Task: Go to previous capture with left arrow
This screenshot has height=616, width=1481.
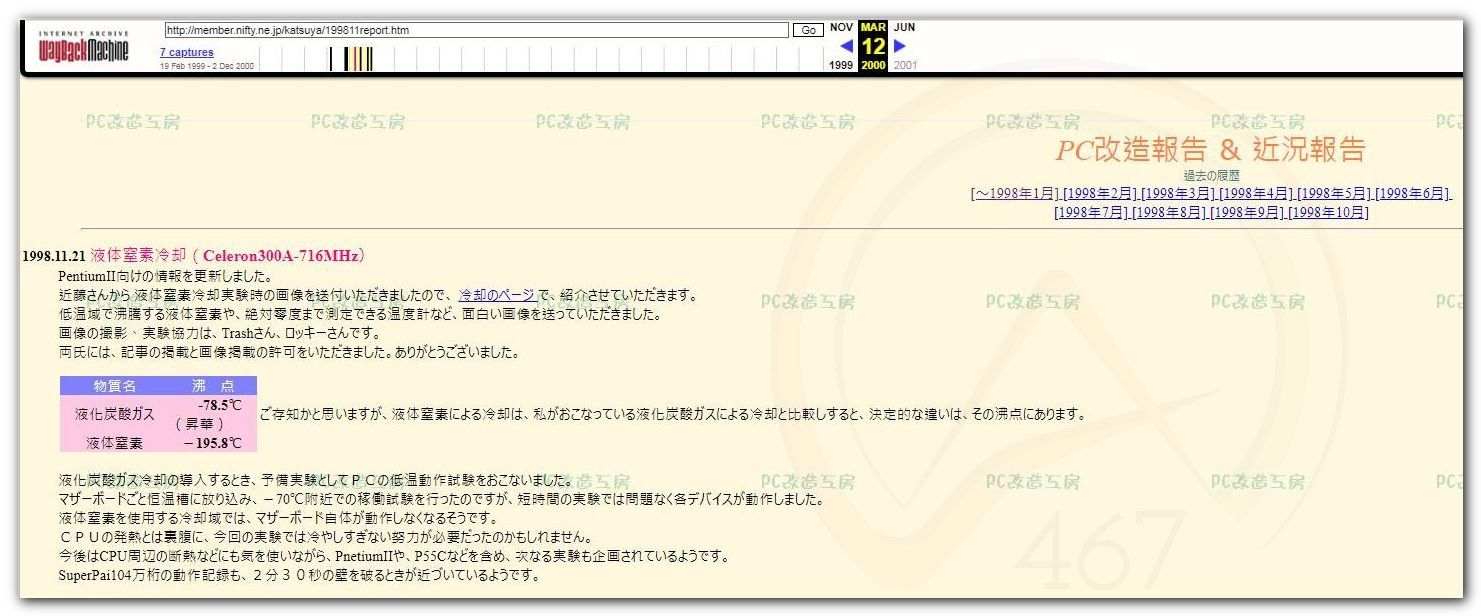Action: (846, 46)
